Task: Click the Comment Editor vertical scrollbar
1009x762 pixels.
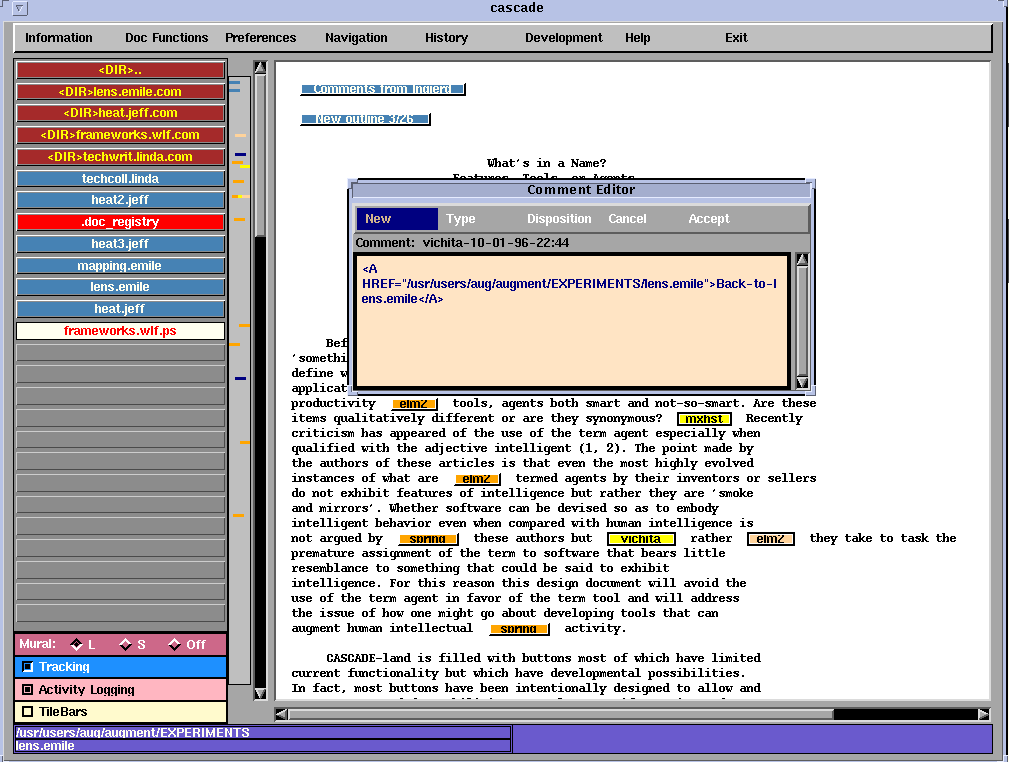Action: pyautogui.click(x=802, y=321)
